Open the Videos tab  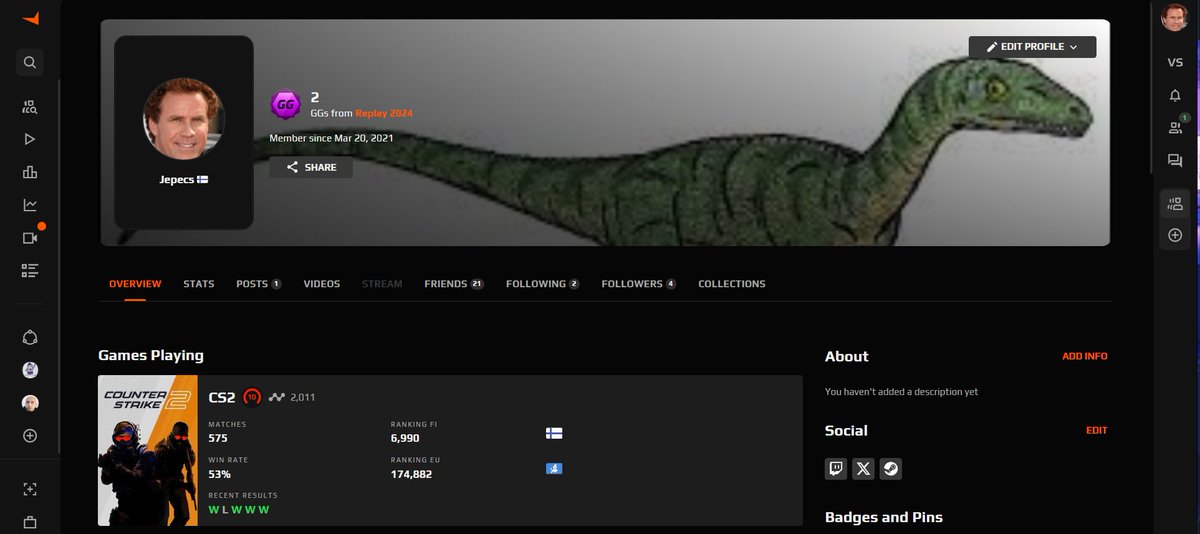(x=321, y=284)
